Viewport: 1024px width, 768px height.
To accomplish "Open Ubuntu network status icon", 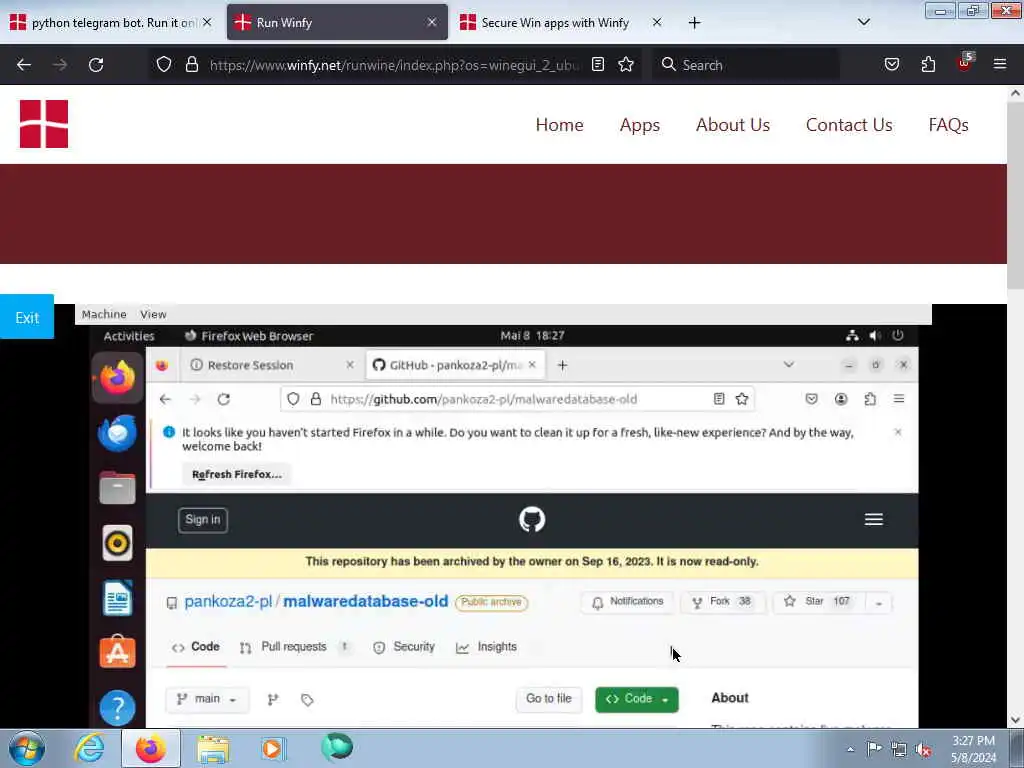I will pos(852,335).
